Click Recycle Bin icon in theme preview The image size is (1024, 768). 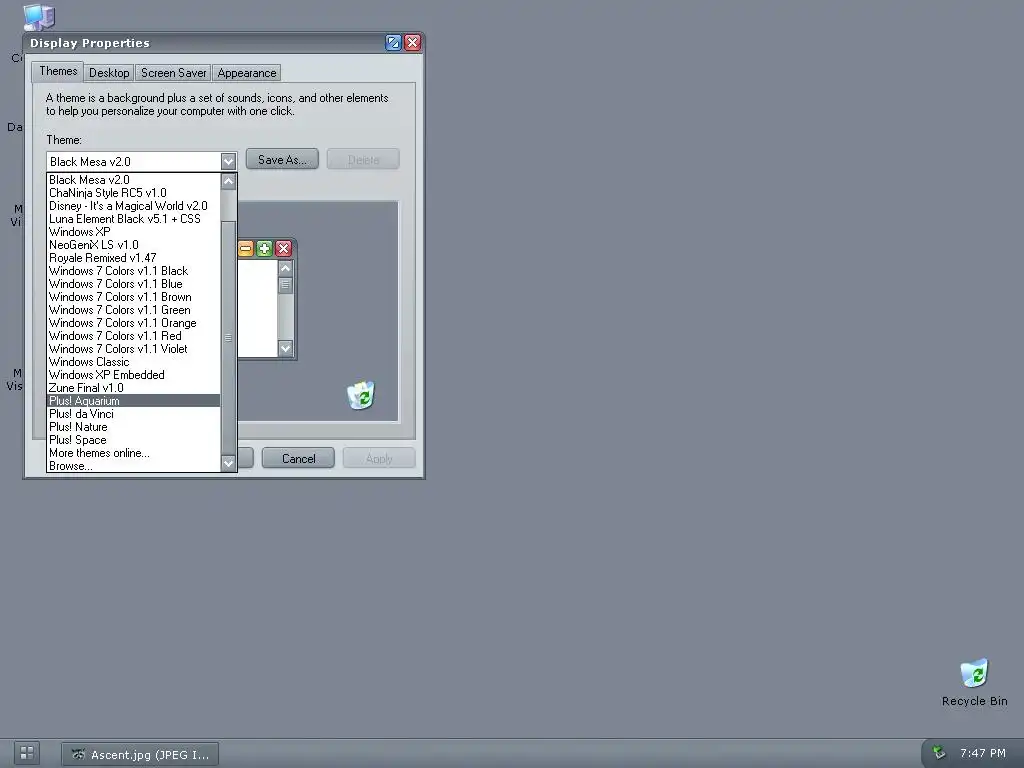(x=360, y=395)
